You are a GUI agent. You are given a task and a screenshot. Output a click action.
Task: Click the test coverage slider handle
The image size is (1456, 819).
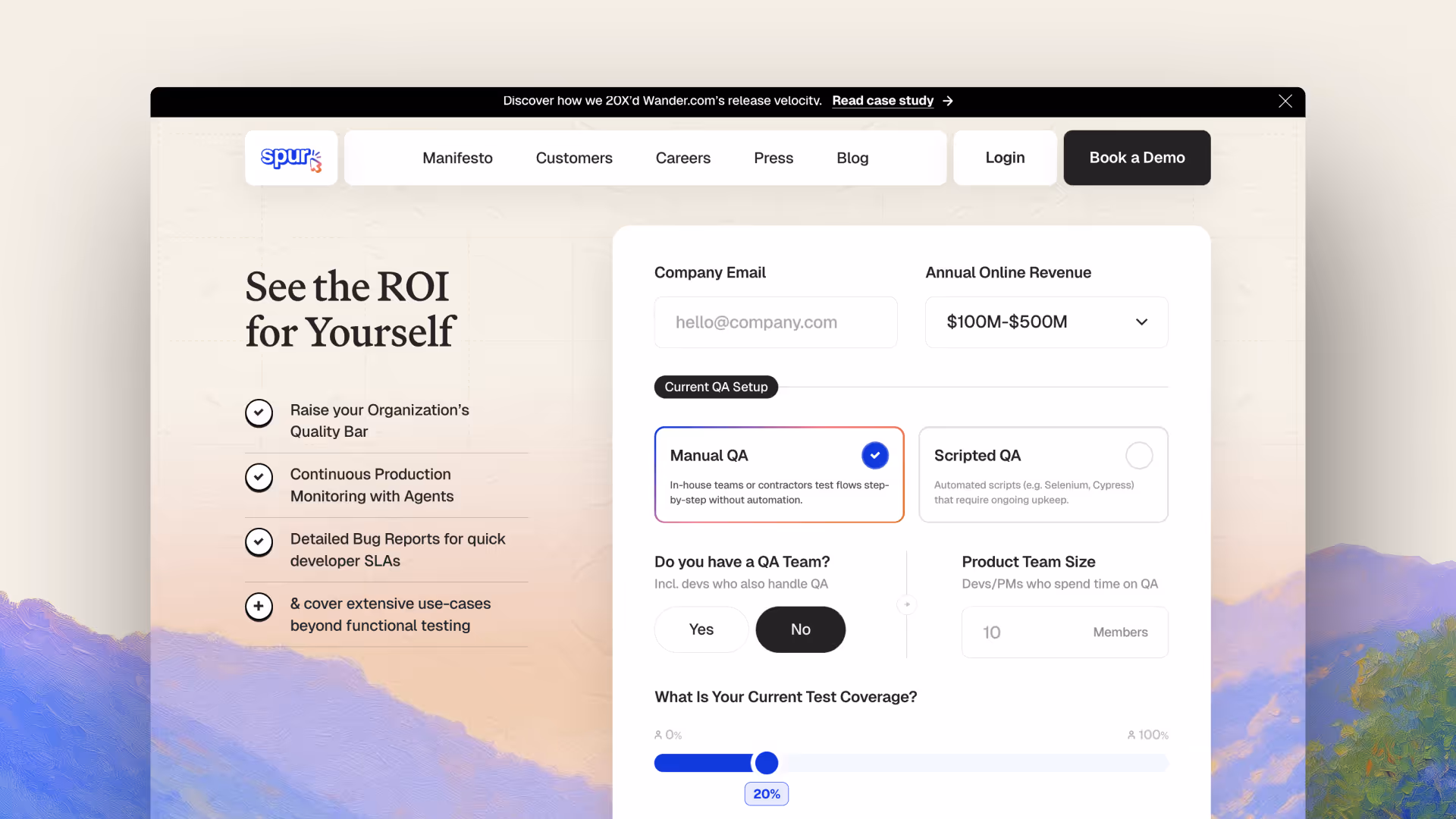point(767,763)
